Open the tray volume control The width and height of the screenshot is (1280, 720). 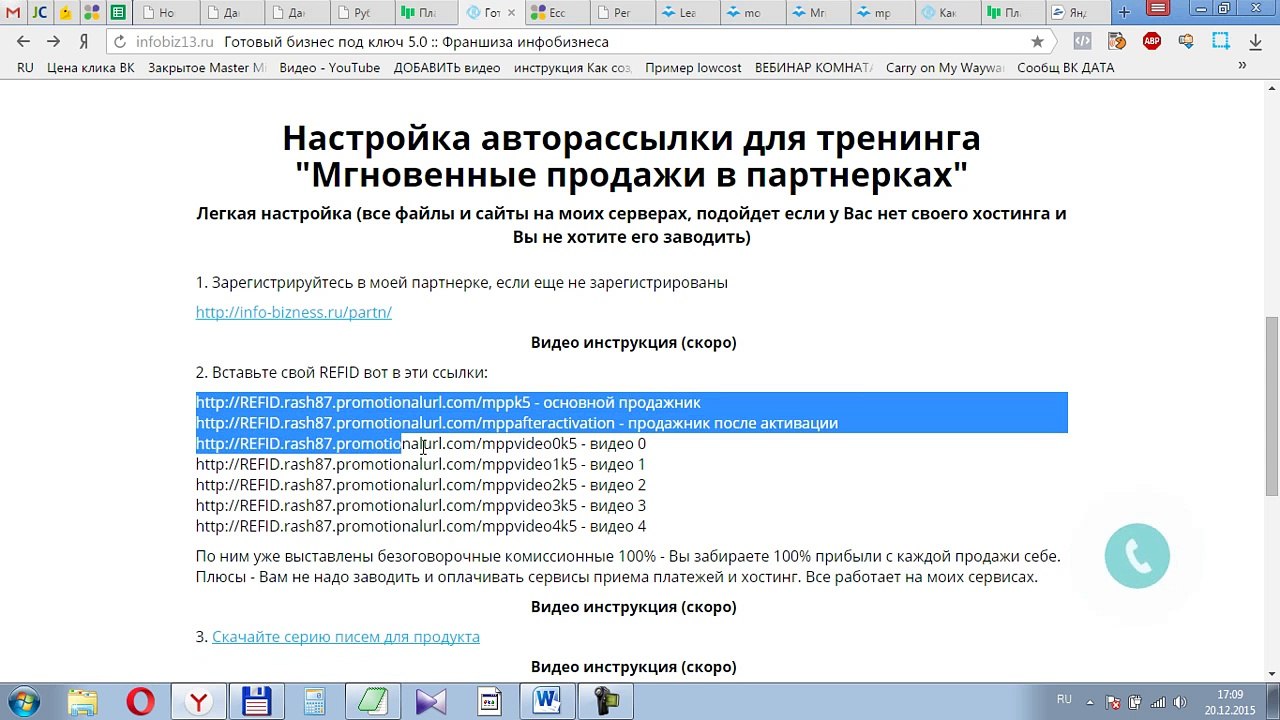coord(1179,702)
